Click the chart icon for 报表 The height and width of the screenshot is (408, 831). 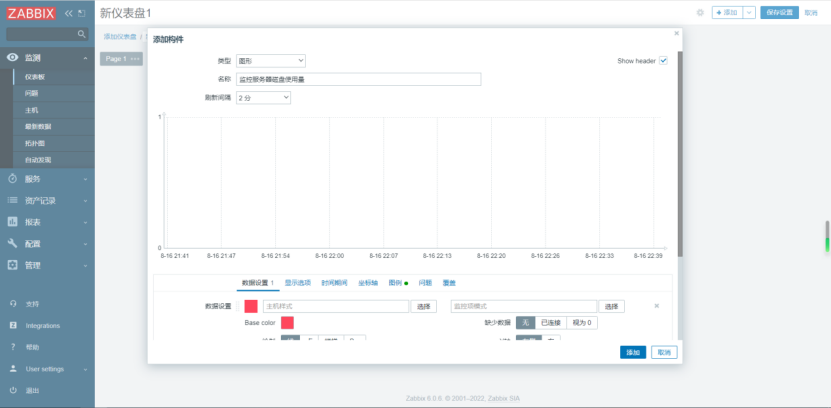13,222
